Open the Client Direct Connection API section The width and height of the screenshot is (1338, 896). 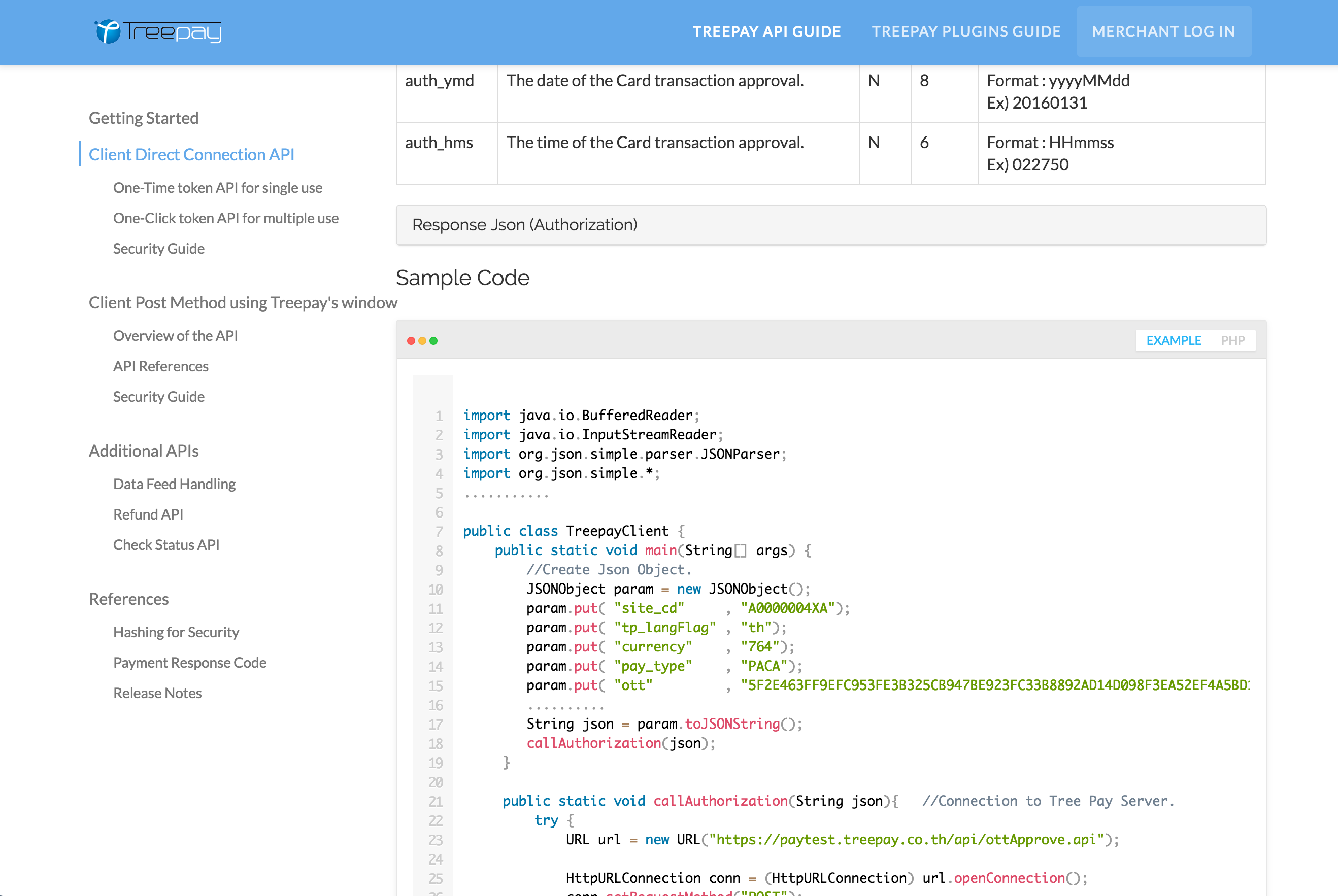click(x=191, y=154)
